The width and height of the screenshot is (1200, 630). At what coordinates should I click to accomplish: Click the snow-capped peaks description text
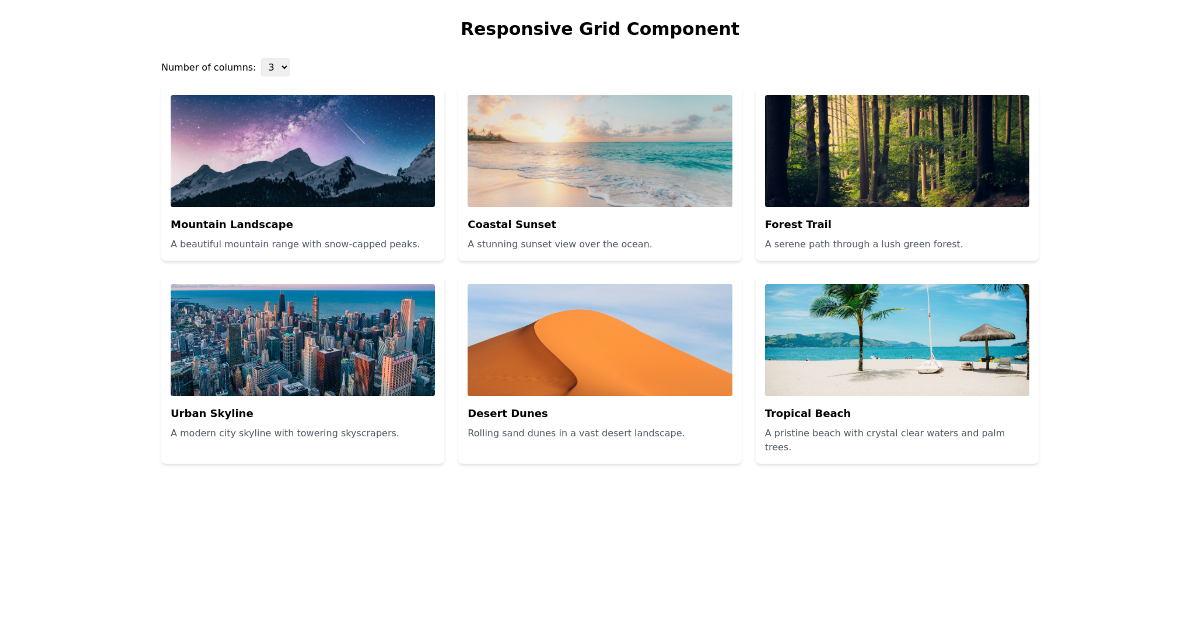tap(295, 243)
